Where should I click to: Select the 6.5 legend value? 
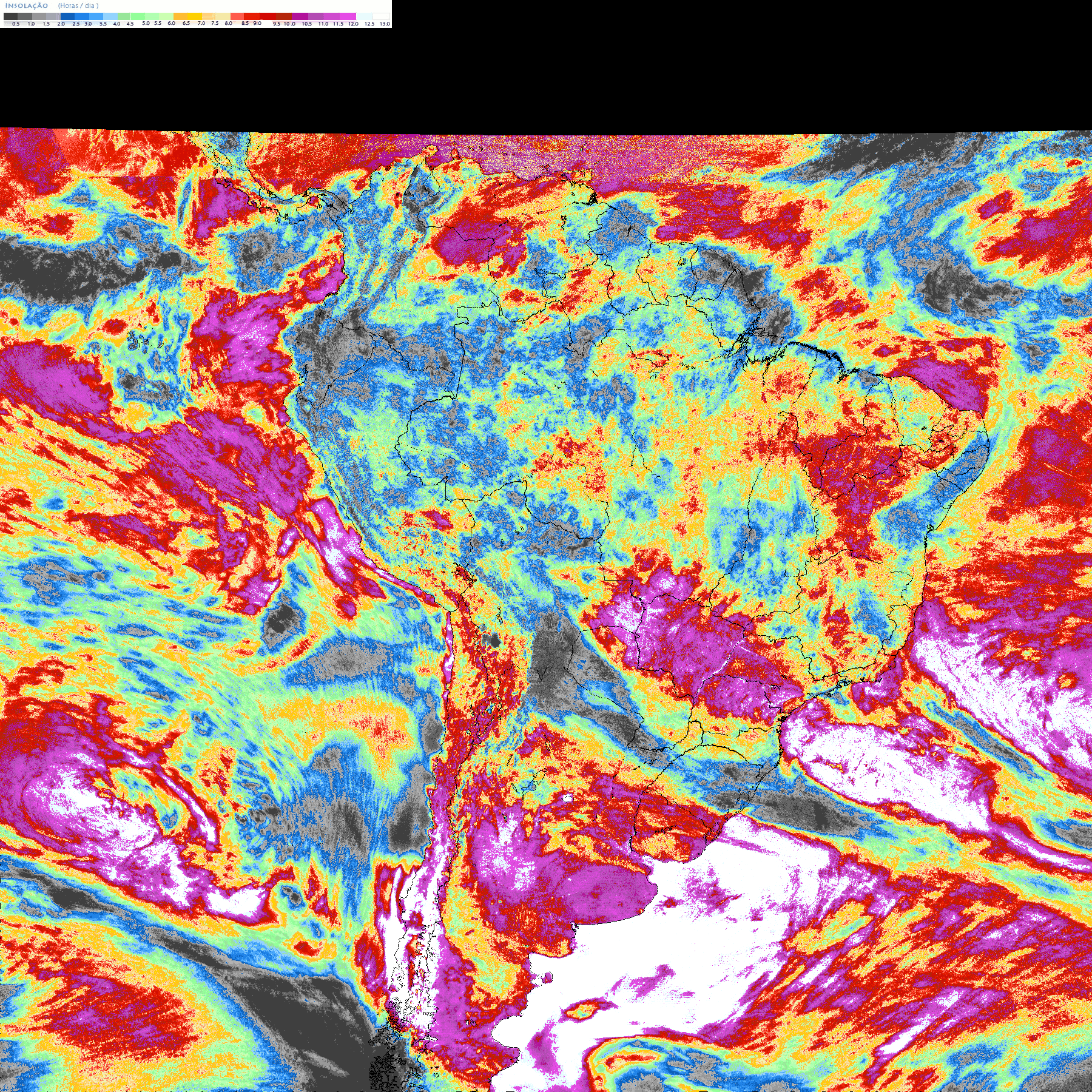coord(186,23)
